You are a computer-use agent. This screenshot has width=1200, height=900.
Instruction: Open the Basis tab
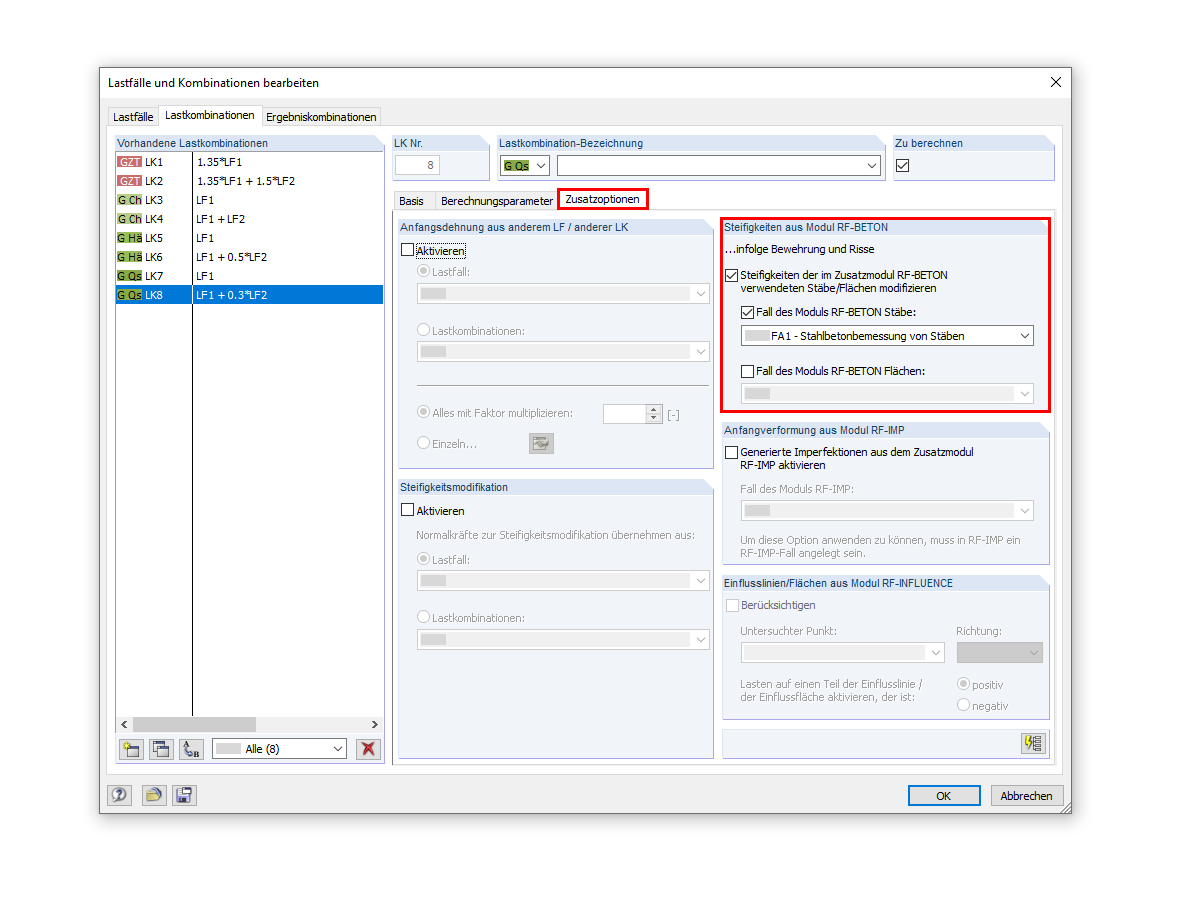tap(411, 200)
